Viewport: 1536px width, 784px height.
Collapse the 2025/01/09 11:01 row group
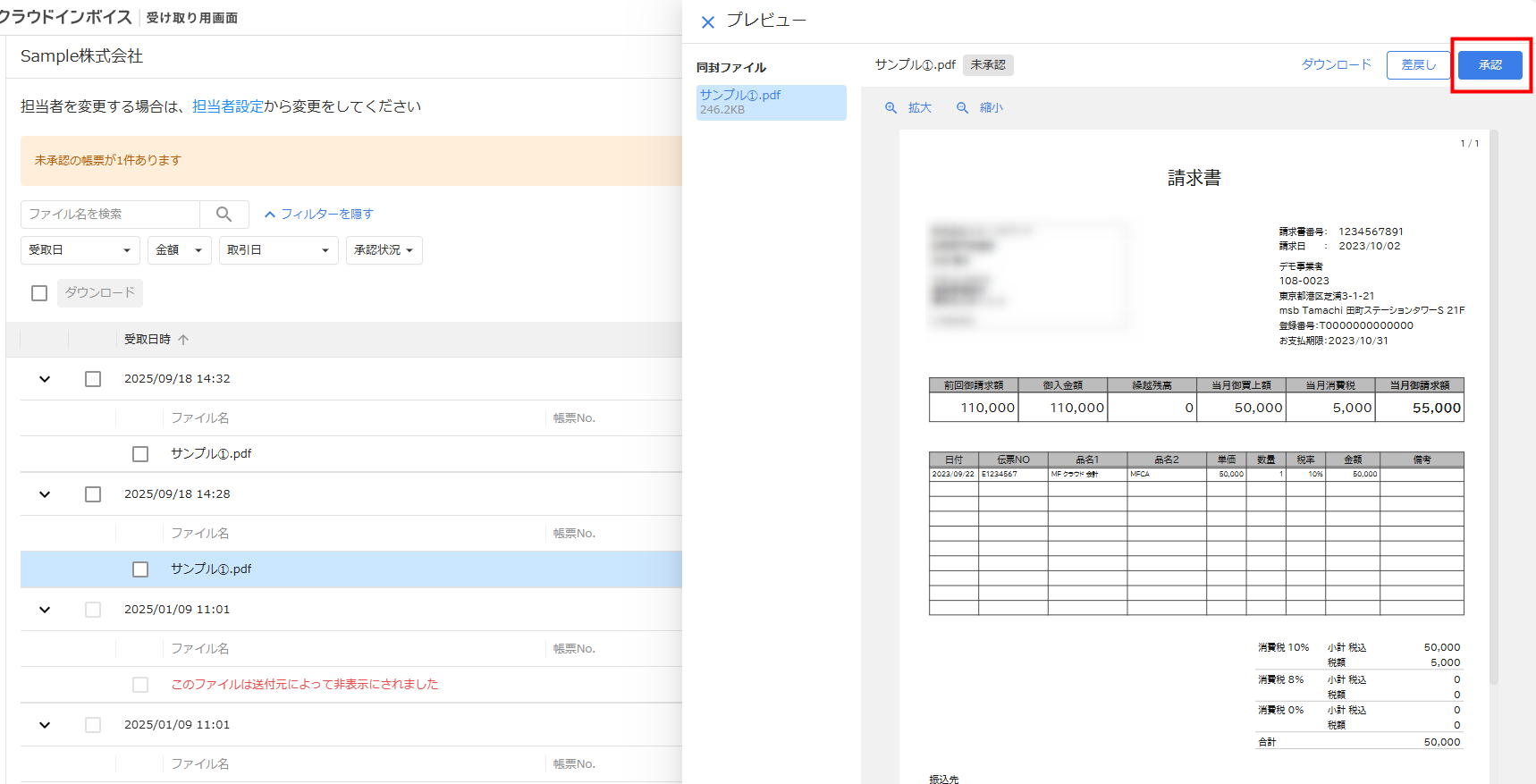(45, 610)
